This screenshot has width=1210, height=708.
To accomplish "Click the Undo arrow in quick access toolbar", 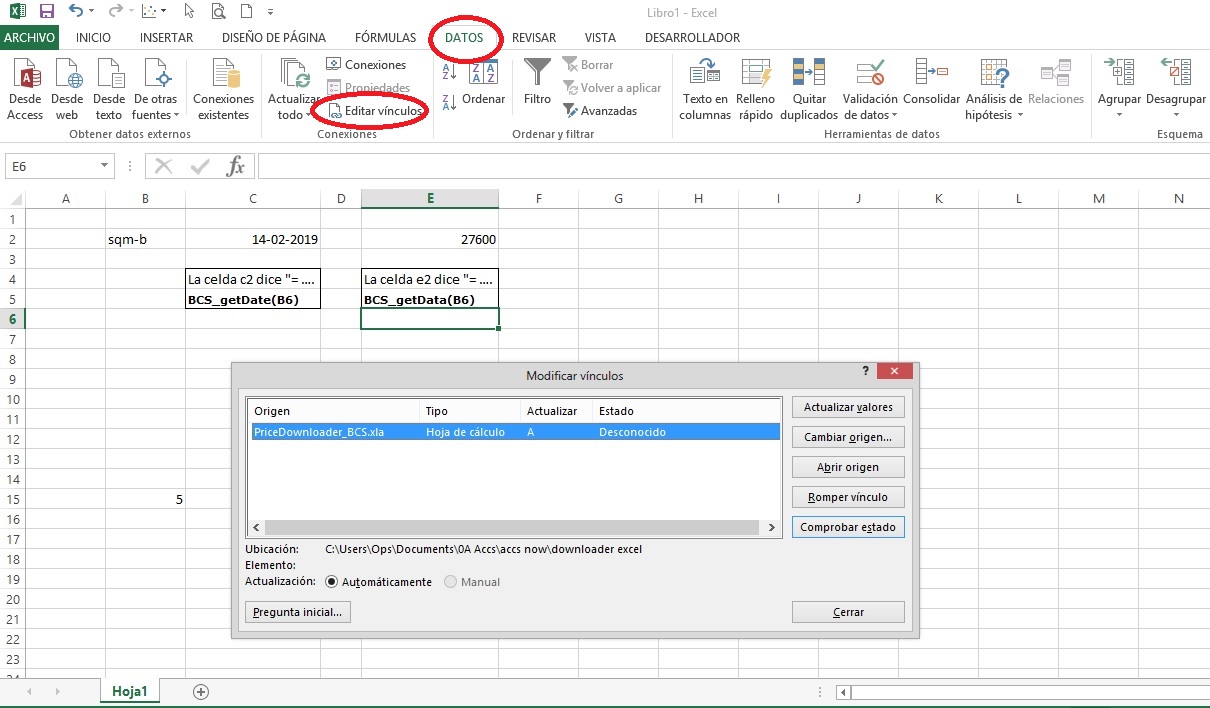I will tap(77, 12).
